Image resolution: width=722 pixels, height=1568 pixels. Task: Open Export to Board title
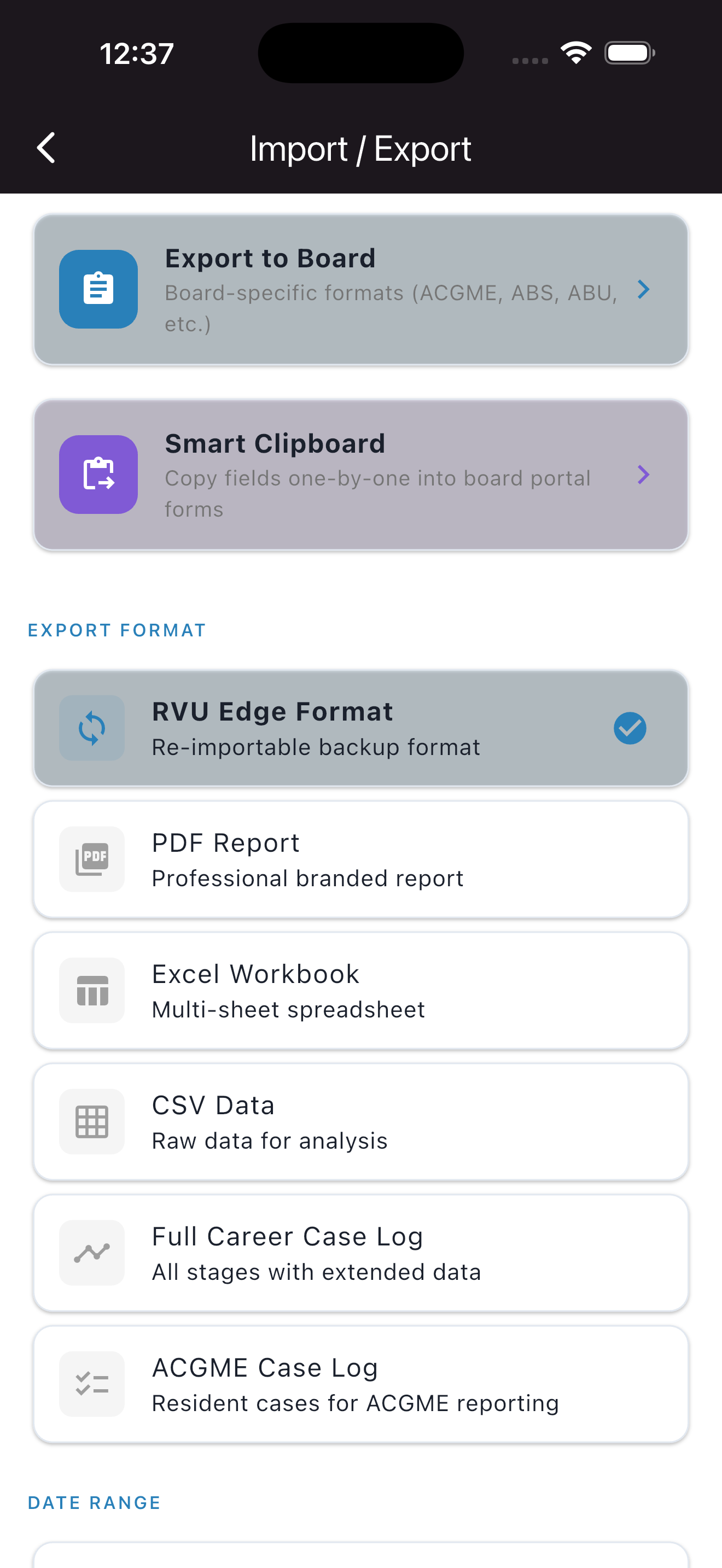point(270,259)
